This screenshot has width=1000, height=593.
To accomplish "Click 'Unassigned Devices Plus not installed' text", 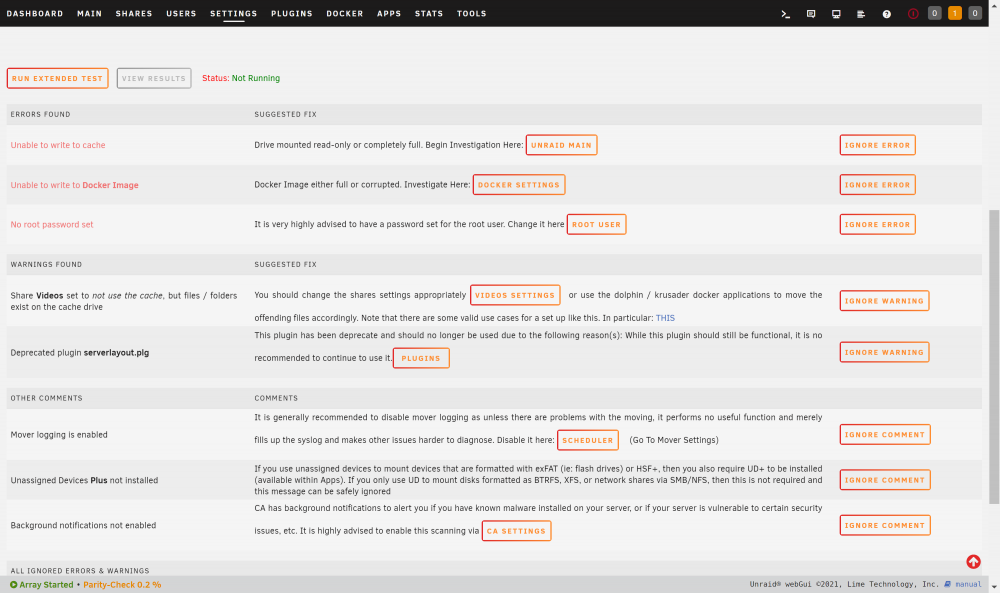I will [84, 480].
